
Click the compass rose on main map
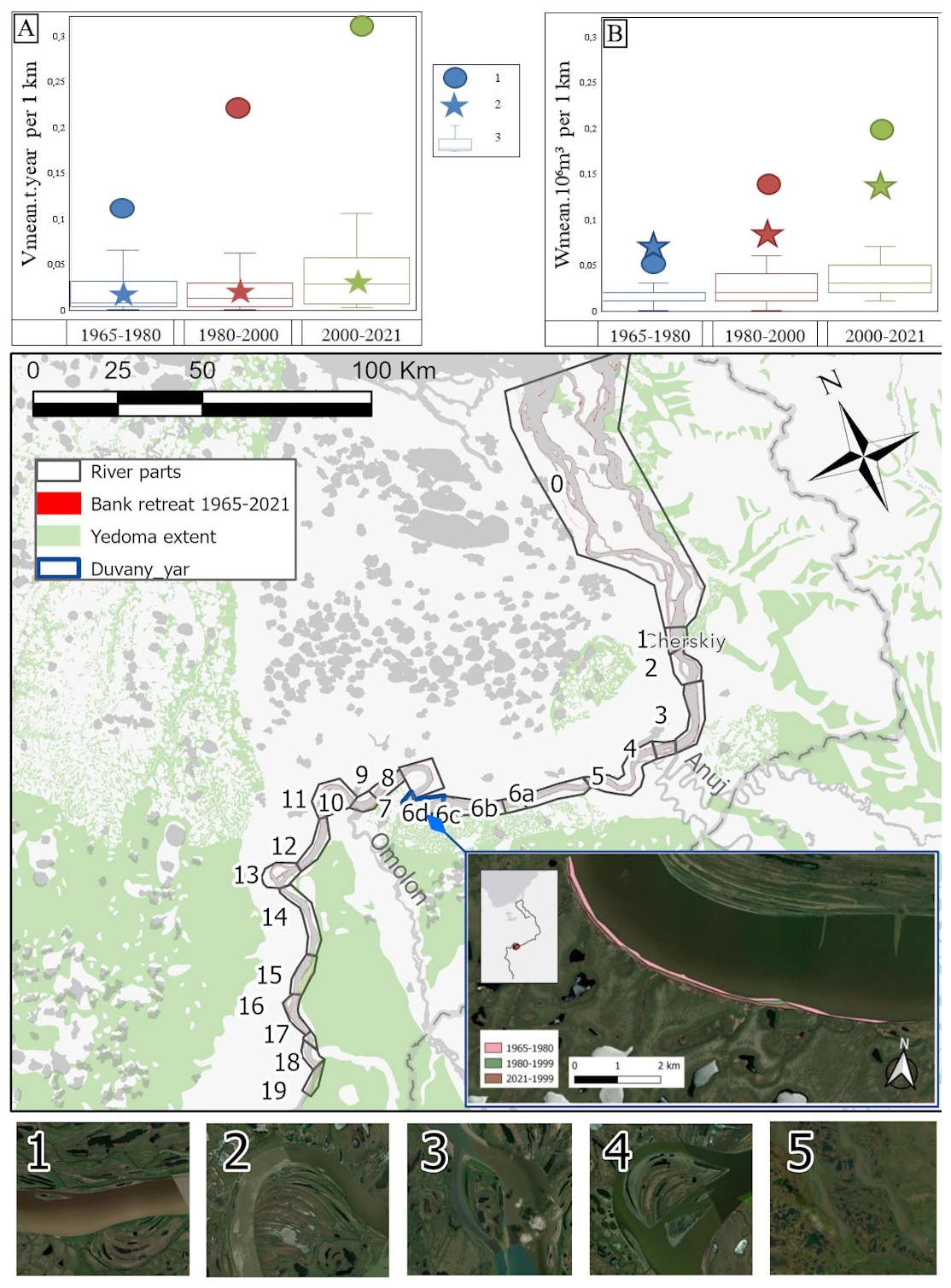pyautogui.click(x=863, y=453)
